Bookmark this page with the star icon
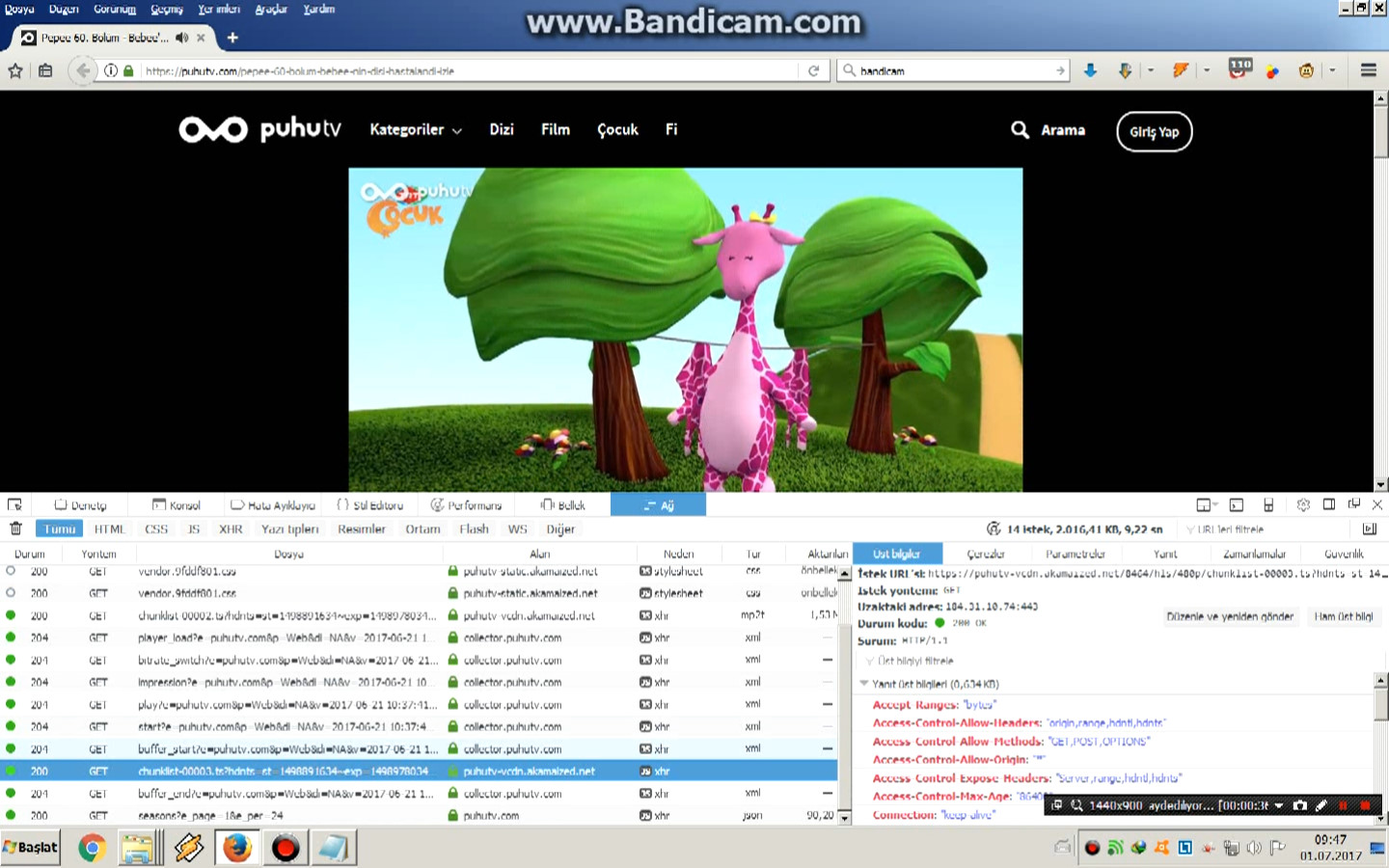The height and width of the screenshot is (868, 1389). pos(15,70)
